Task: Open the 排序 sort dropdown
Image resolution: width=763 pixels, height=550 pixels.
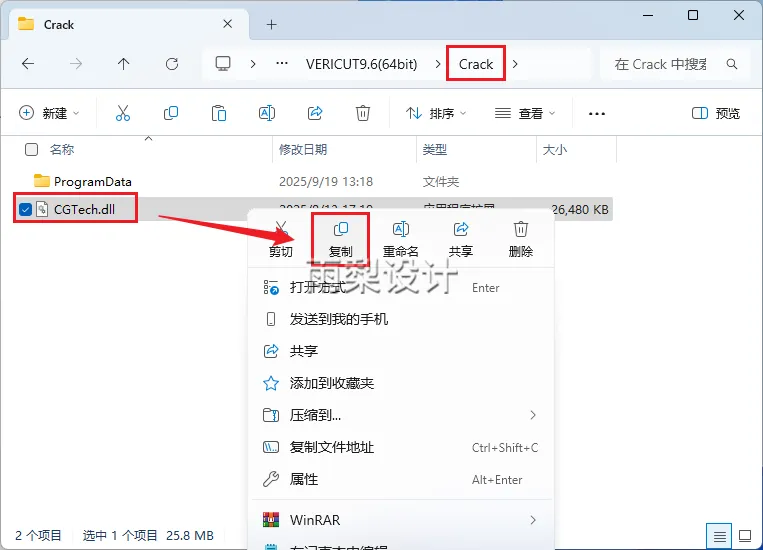Action: click(x=436, y=113)
